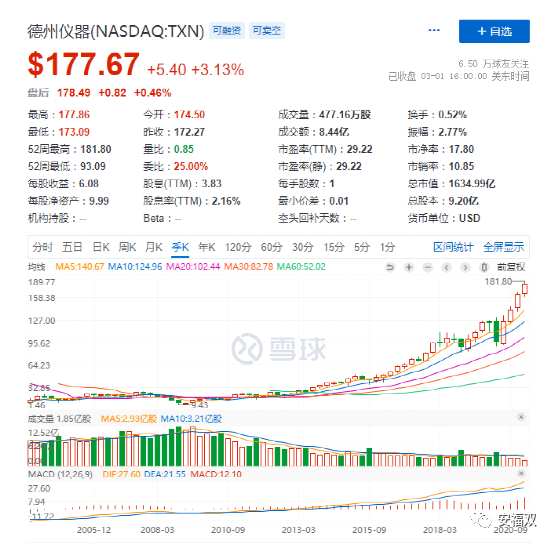The height and width of the screenshot is (544, 554).
Task: Move chart right with right arrow
Action: pos(465,267)
